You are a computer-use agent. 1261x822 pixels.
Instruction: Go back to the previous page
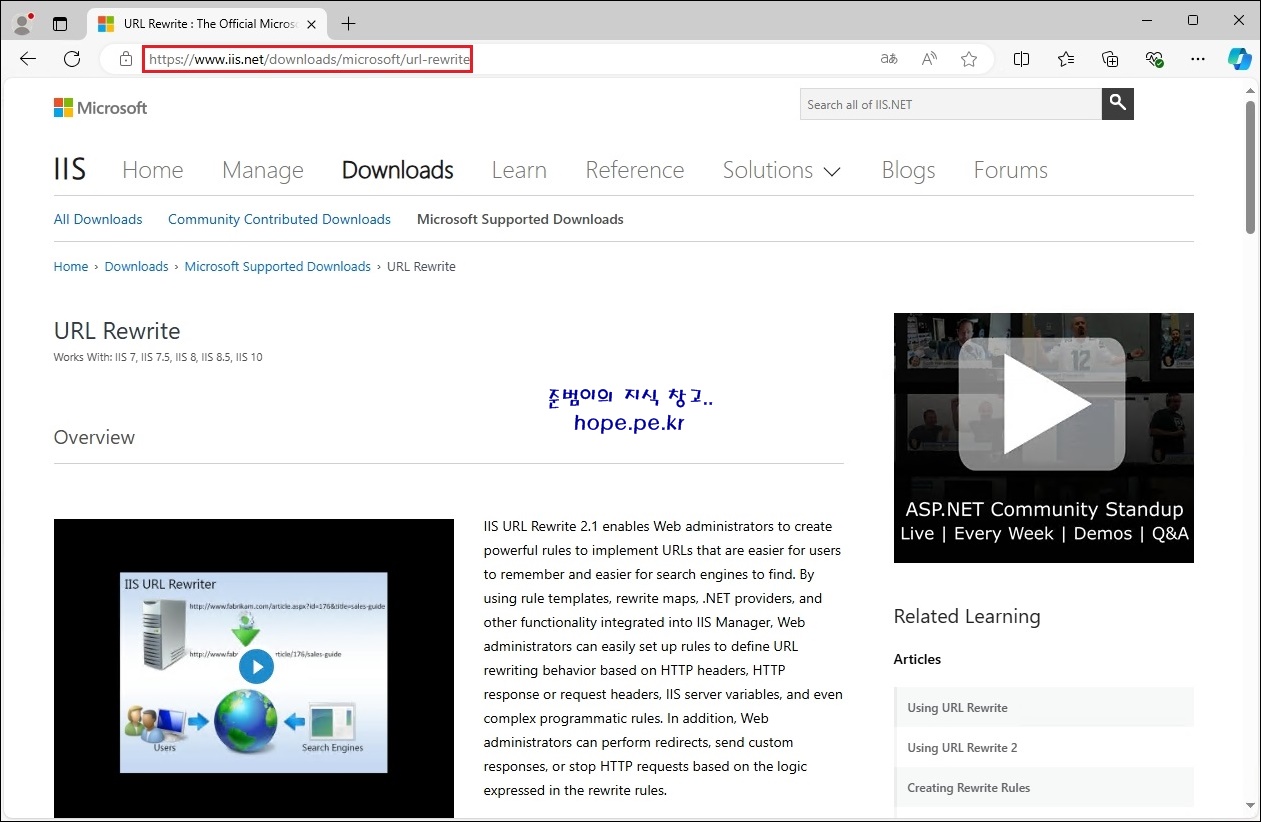coord(28,59)
